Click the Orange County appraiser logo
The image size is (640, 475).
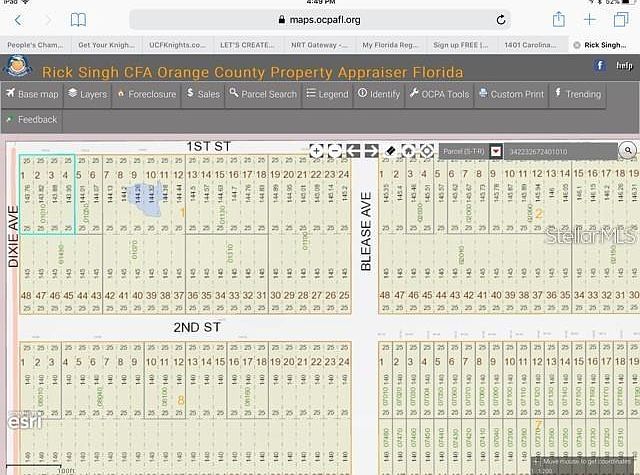coord(18,67)
